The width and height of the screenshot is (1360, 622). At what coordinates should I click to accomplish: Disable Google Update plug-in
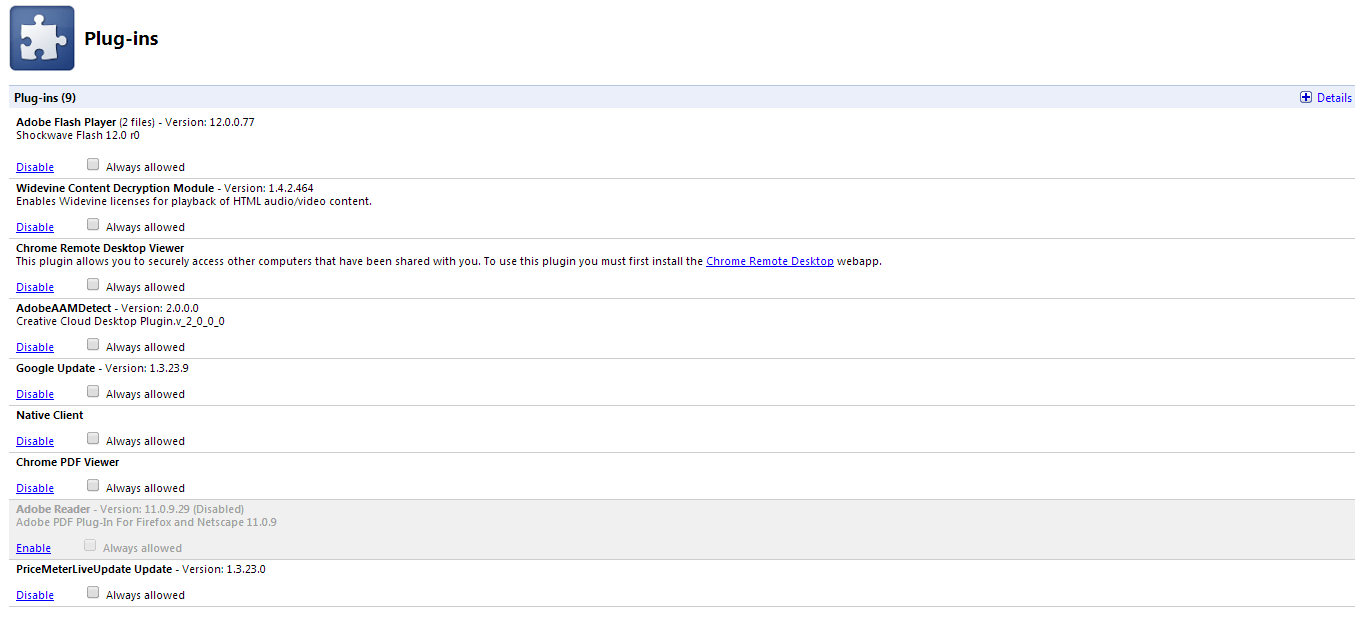coord(35,394)
